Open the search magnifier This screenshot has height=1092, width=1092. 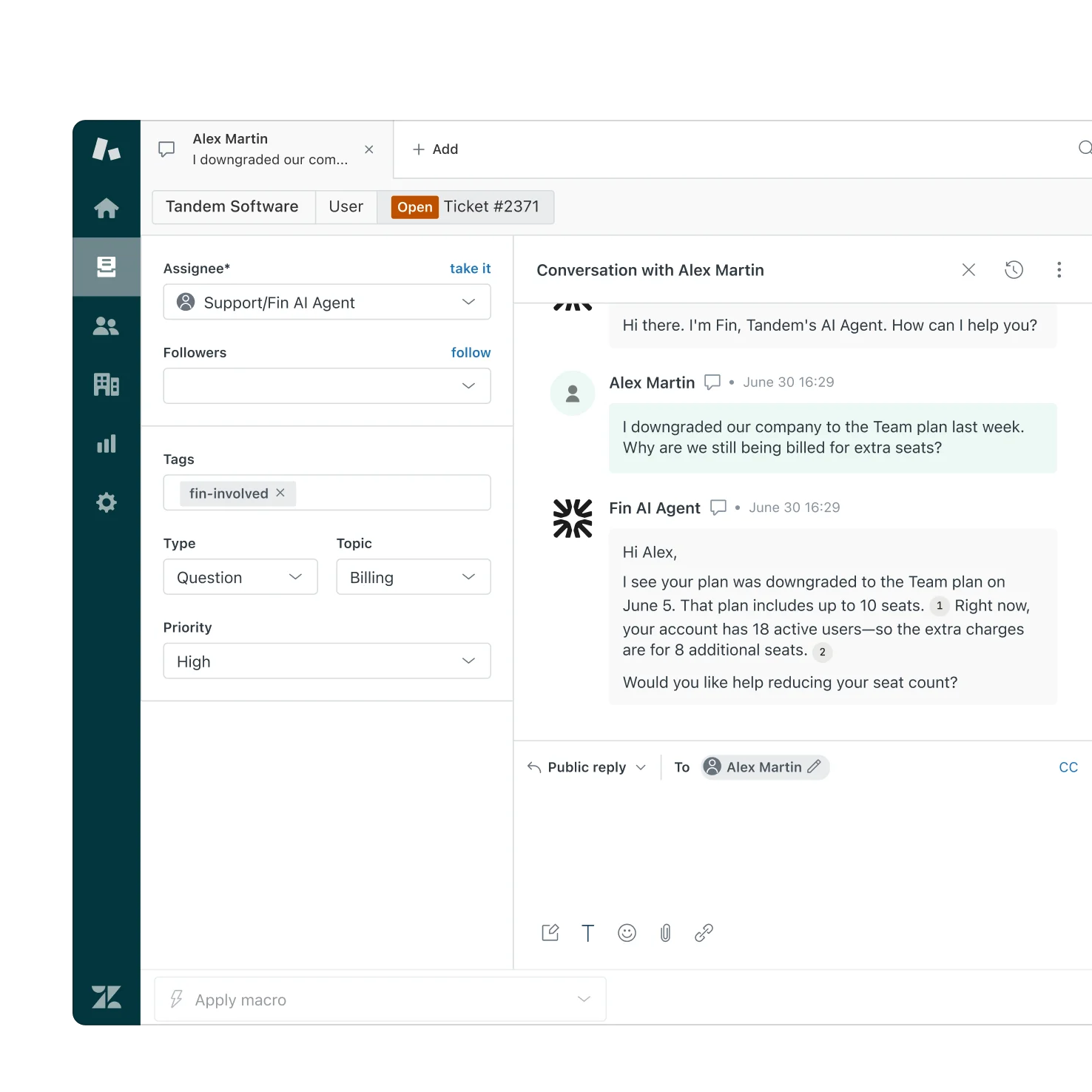pos(1085,149)
